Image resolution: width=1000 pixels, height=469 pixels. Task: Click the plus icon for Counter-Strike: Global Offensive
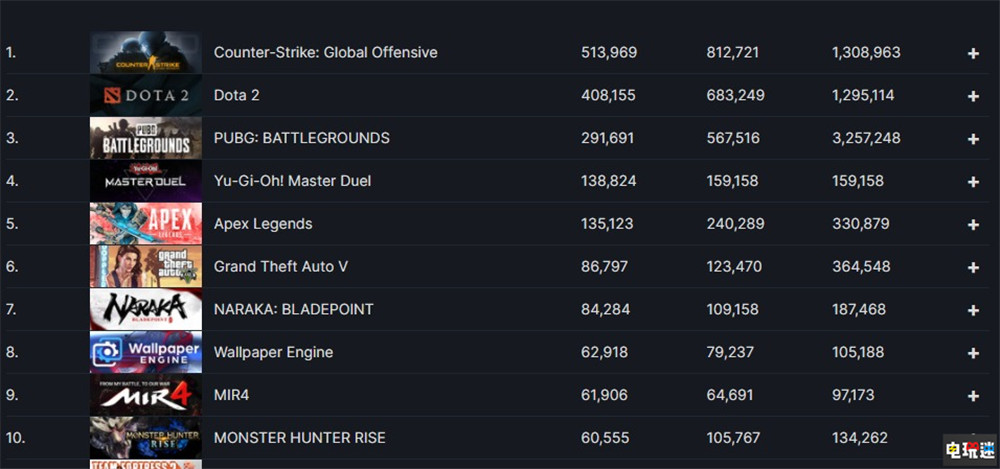click(x=973, y=53)
